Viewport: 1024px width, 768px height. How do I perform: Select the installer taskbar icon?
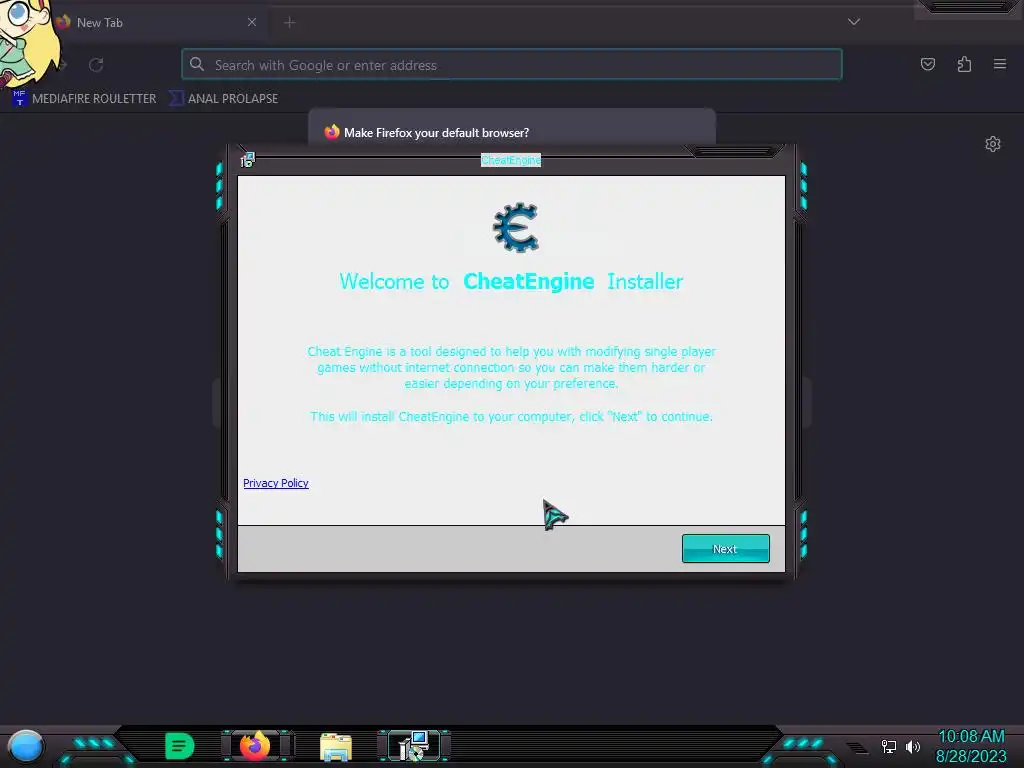click(413, 746)
